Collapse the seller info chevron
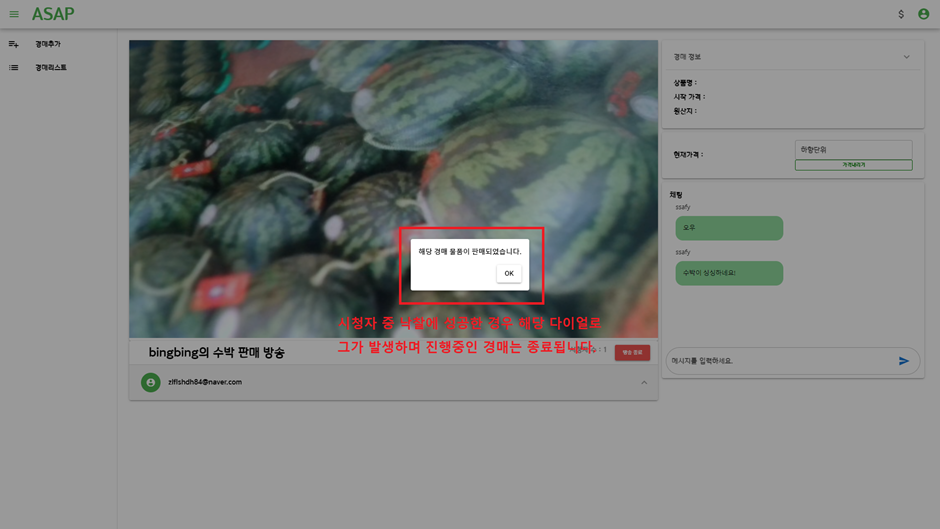 [x=644, y=383]
